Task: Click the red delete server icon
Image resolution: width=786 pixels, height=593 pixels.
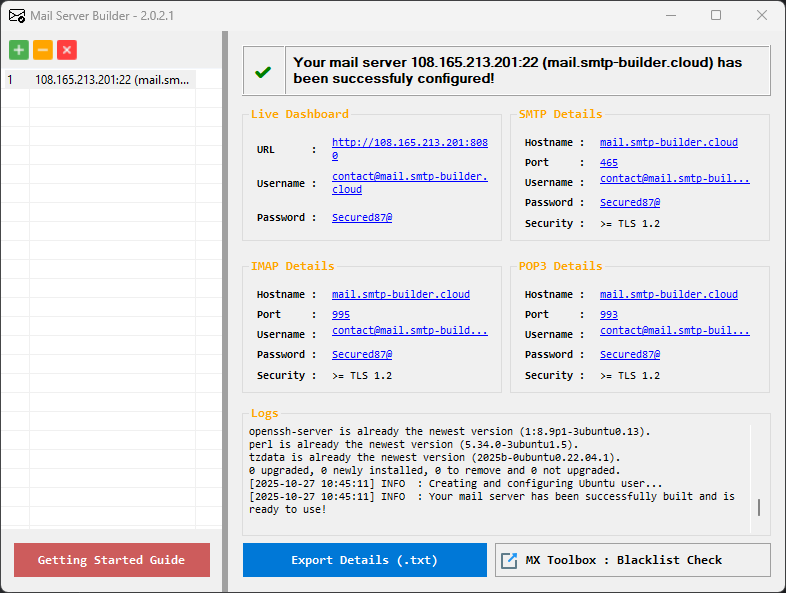Action: 67,50
